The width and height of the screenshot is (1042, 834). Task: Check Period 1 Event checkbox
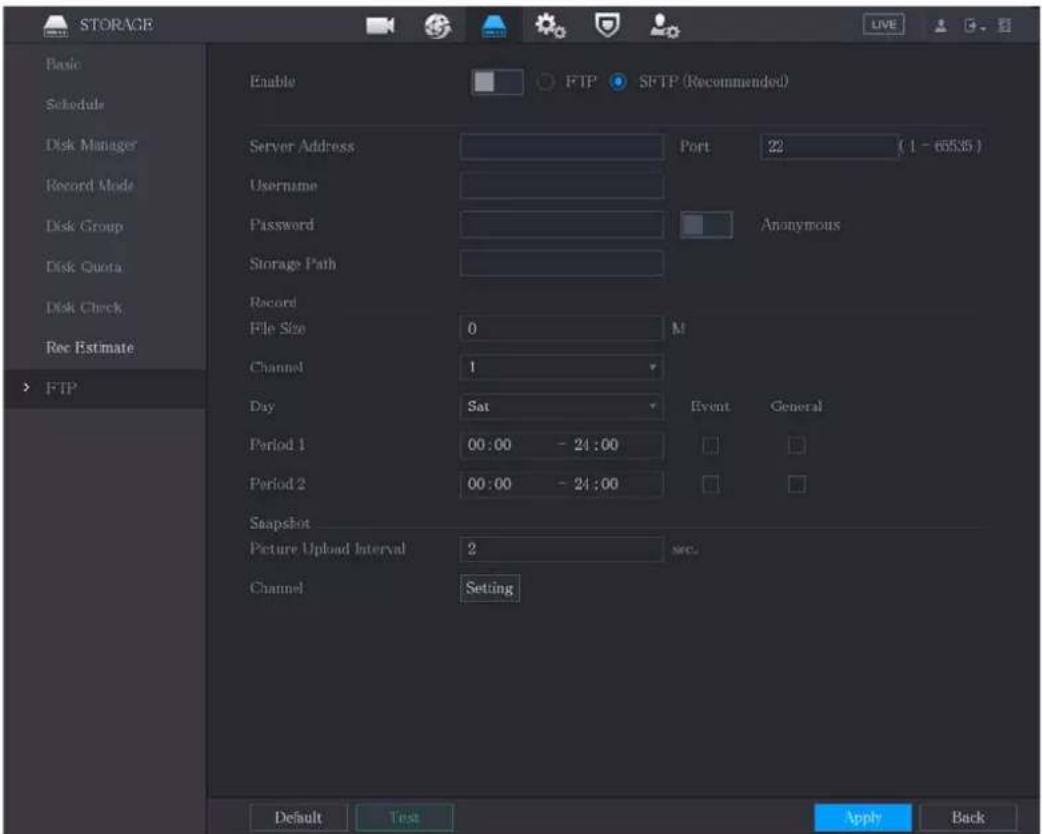pos(710,445)
